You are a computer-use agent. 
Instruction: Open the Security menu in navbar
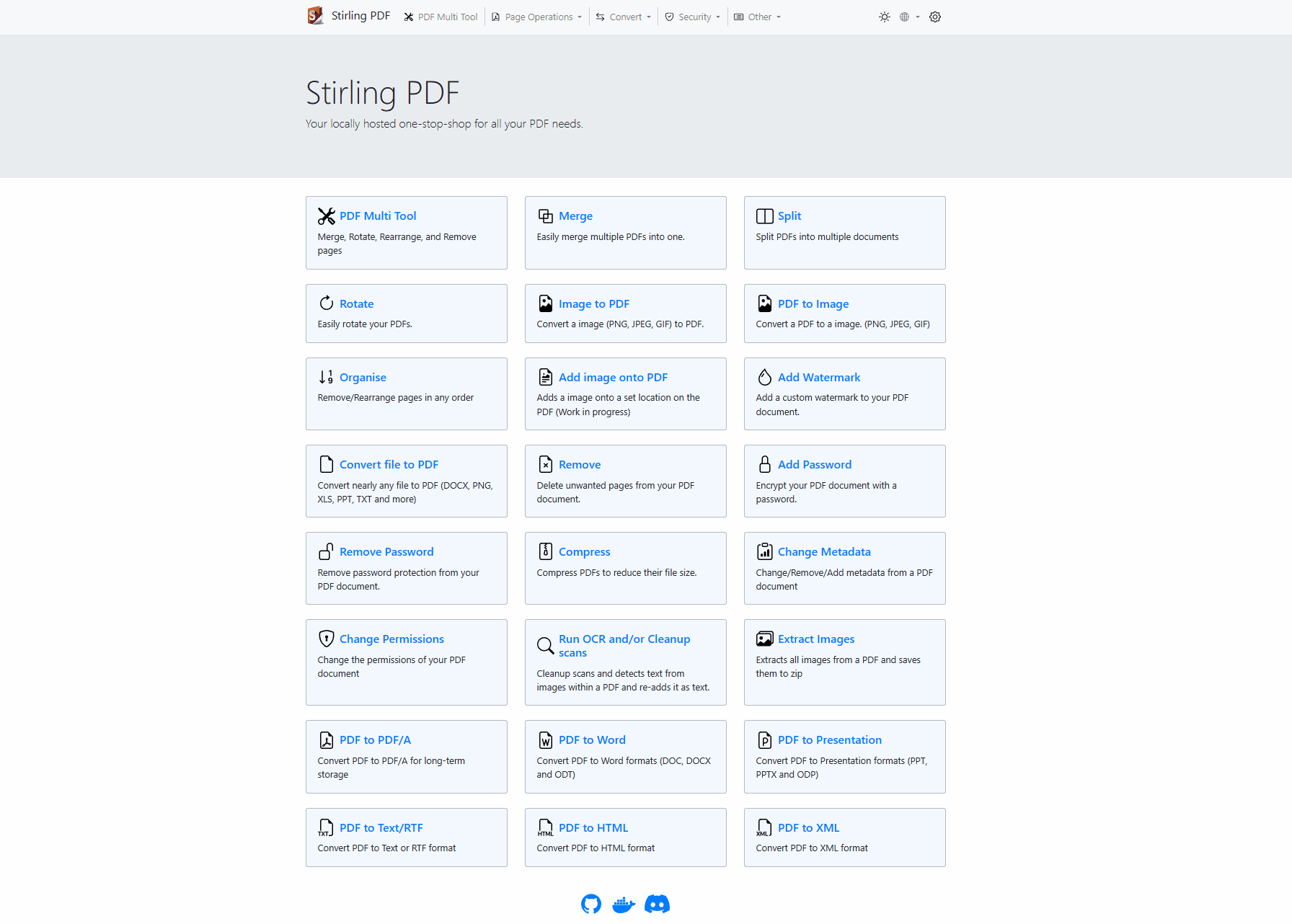[693, 17]
